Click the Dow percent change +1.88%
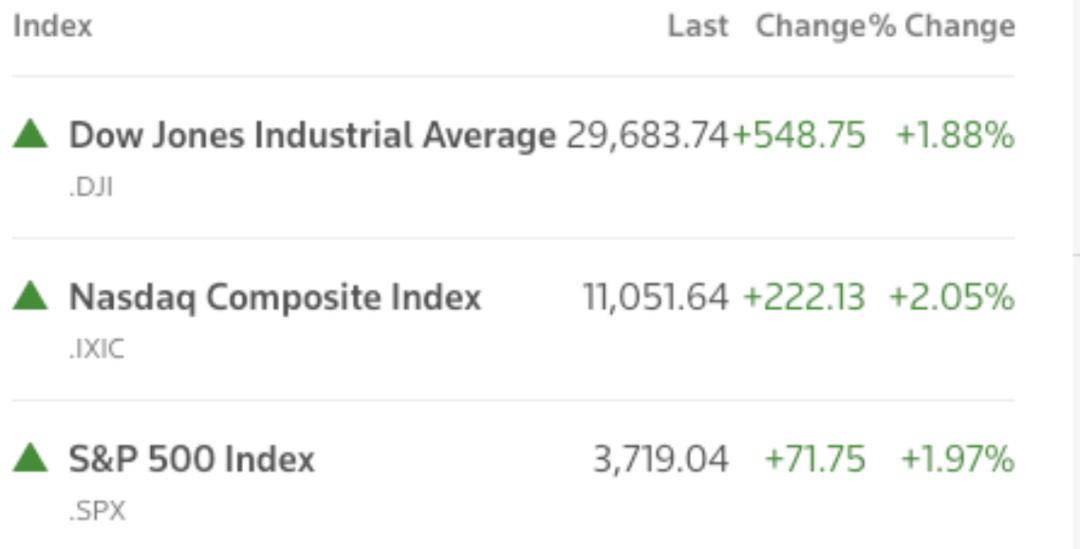 tap(955, 135)
